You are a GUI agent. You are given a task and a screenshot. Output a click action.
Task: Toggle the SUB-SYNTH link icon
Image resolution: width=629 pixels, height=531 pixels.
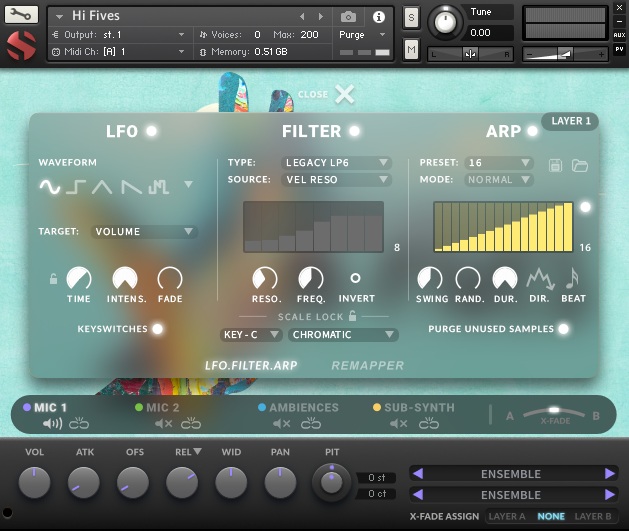(429, 424)
